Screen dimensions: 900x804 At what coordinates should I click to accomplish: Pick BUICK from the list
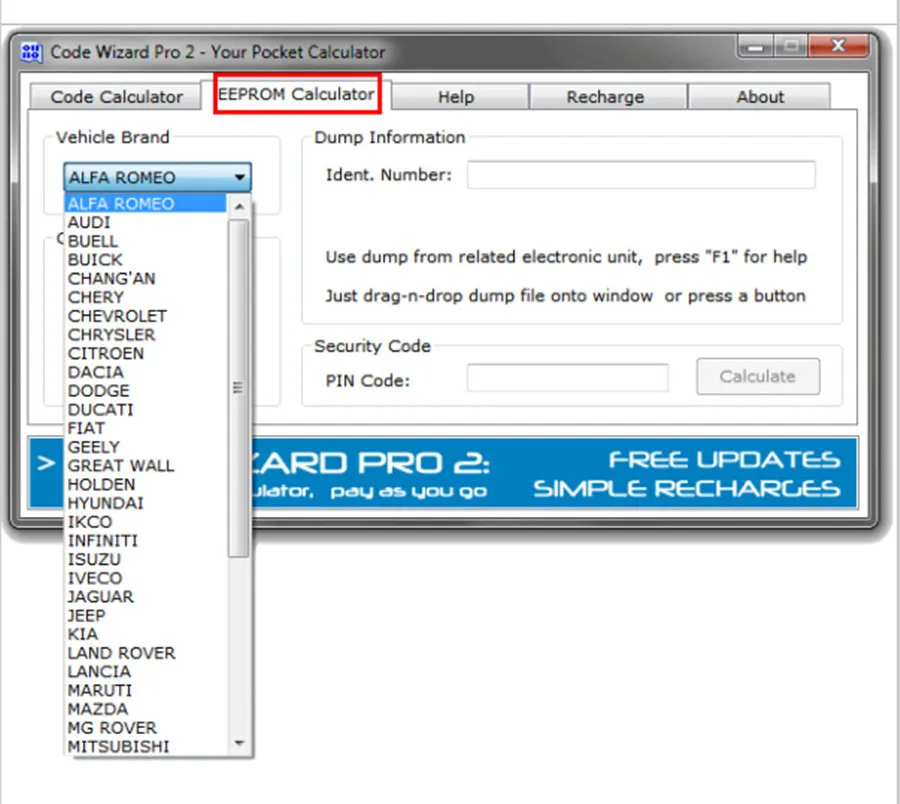pos(145,259)
